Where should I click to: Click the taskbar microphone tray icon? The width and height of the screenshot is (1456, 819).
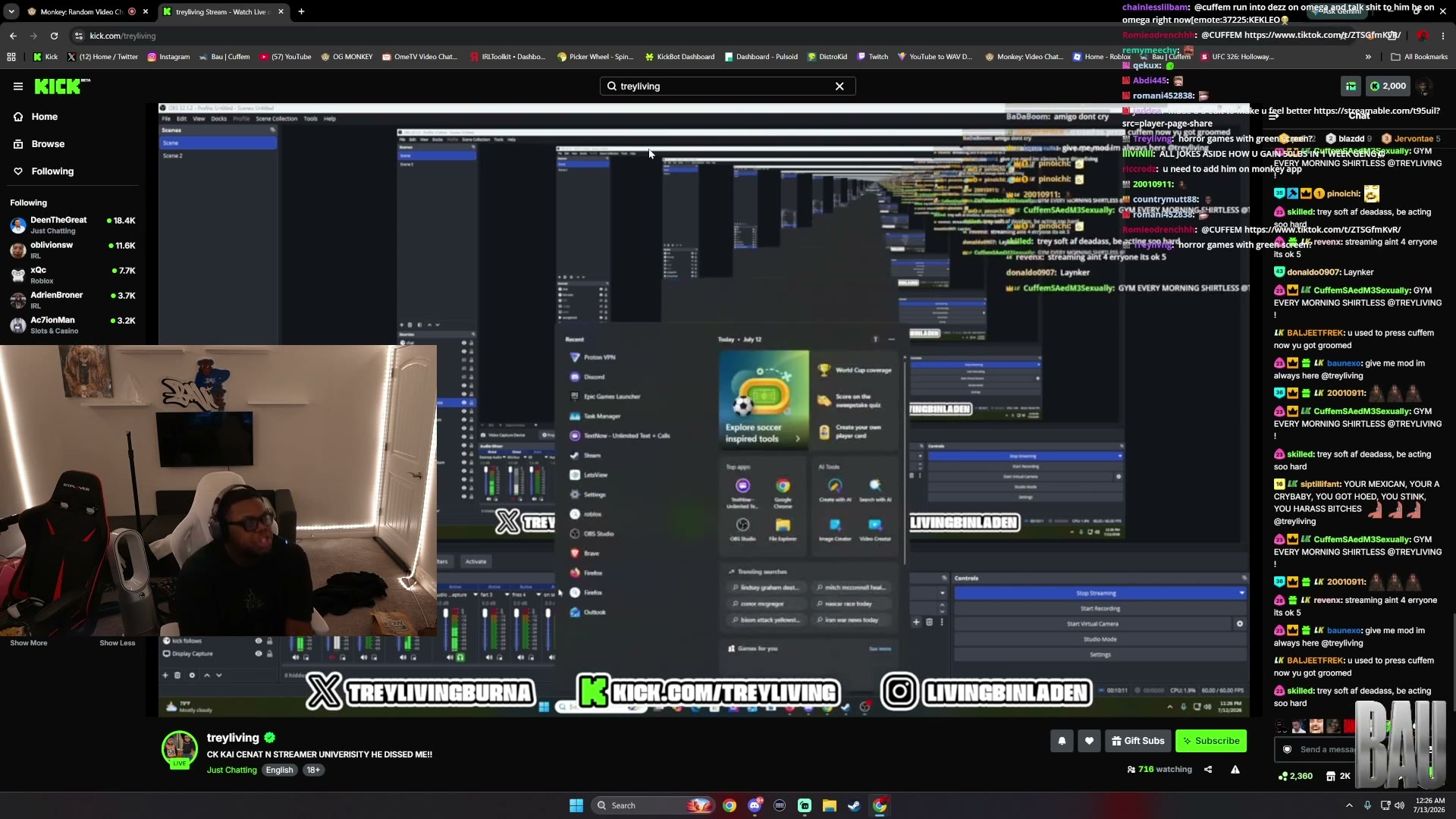point(1367,805)
